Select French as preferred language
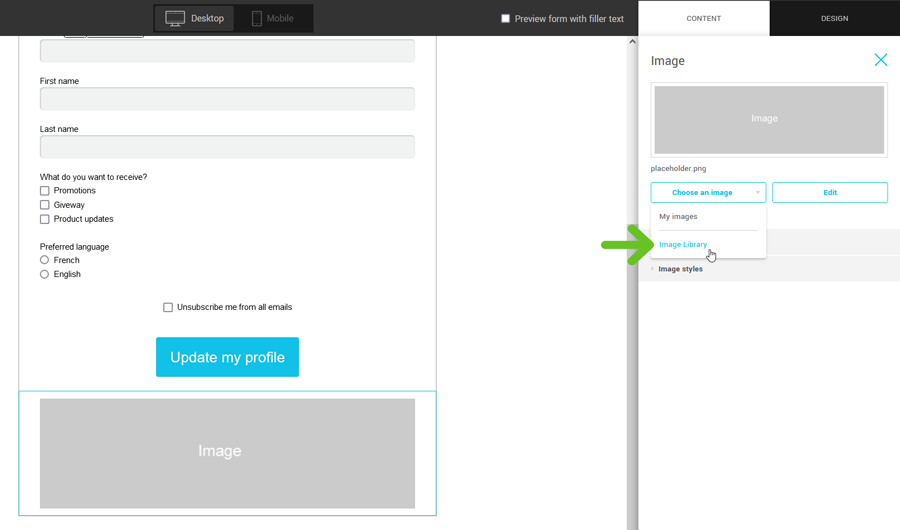 point(44,260)
